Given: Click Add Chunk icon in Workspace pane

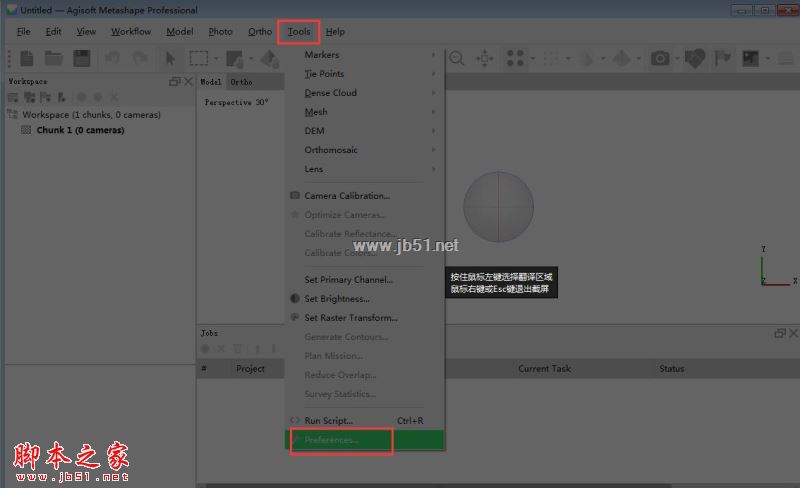Looking at the screenshot, I should click(x=13, y=97).
